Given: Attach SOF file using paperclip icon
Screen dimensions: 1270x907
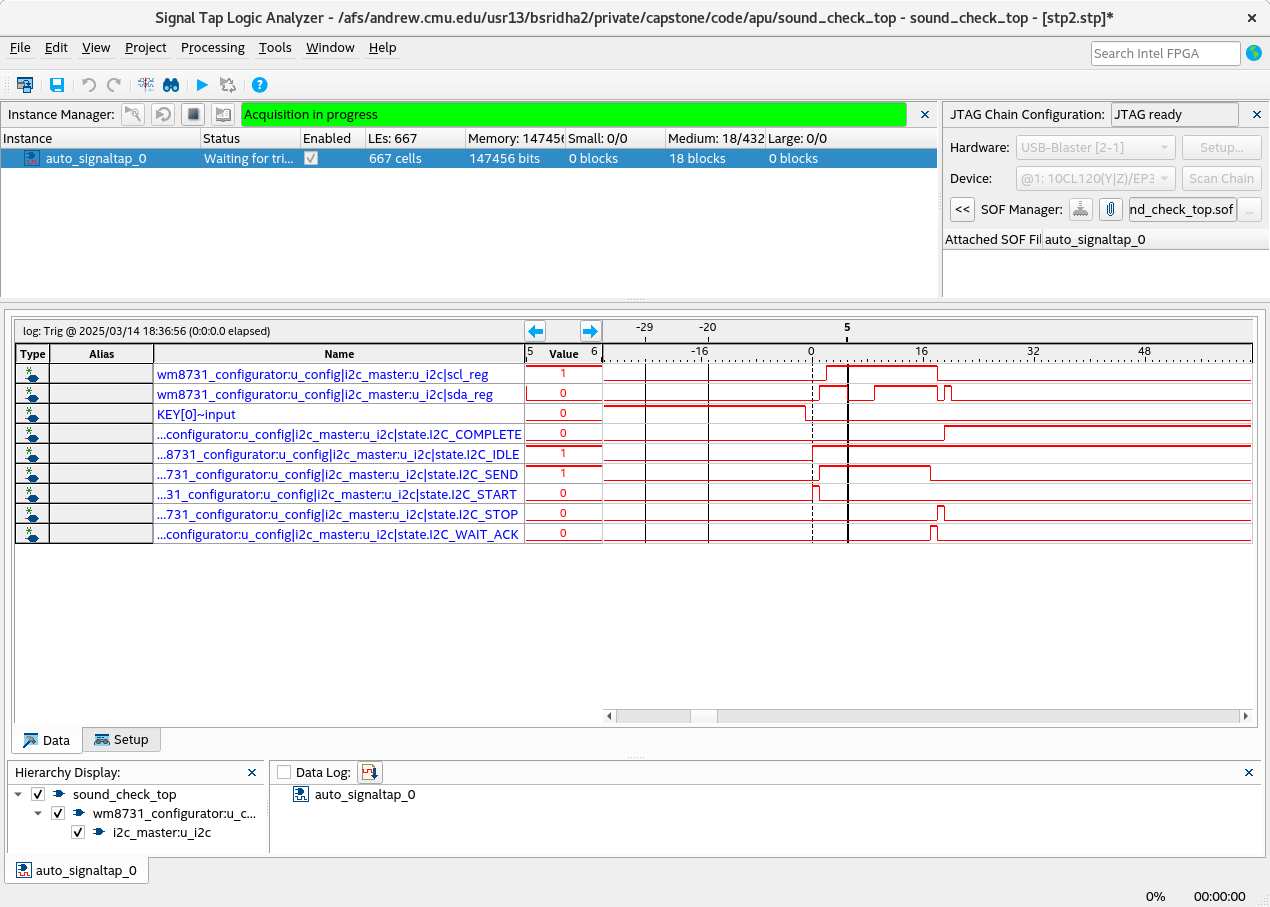Looking at the screenshot, I should 1110,209.
